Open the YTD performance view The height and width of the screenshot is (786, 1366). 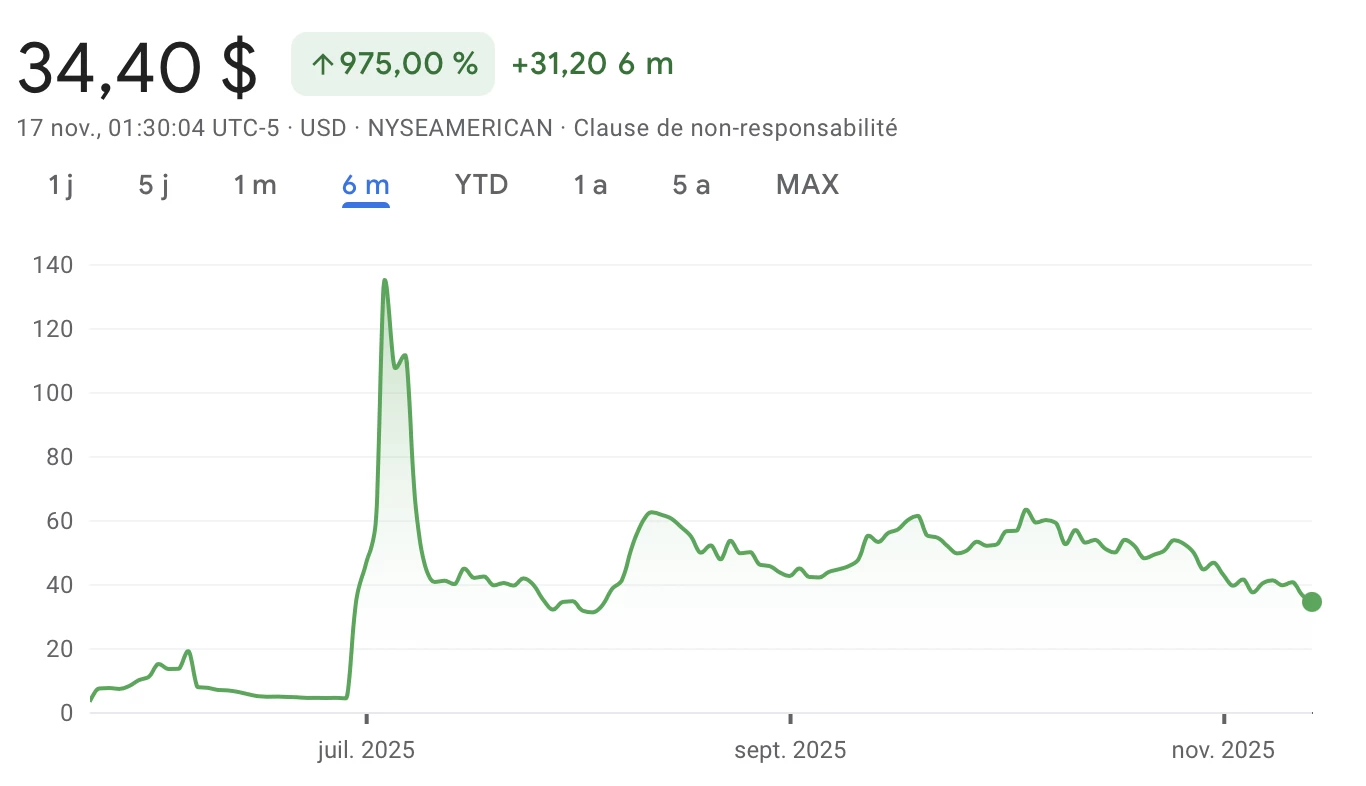(x=481, y=184)
